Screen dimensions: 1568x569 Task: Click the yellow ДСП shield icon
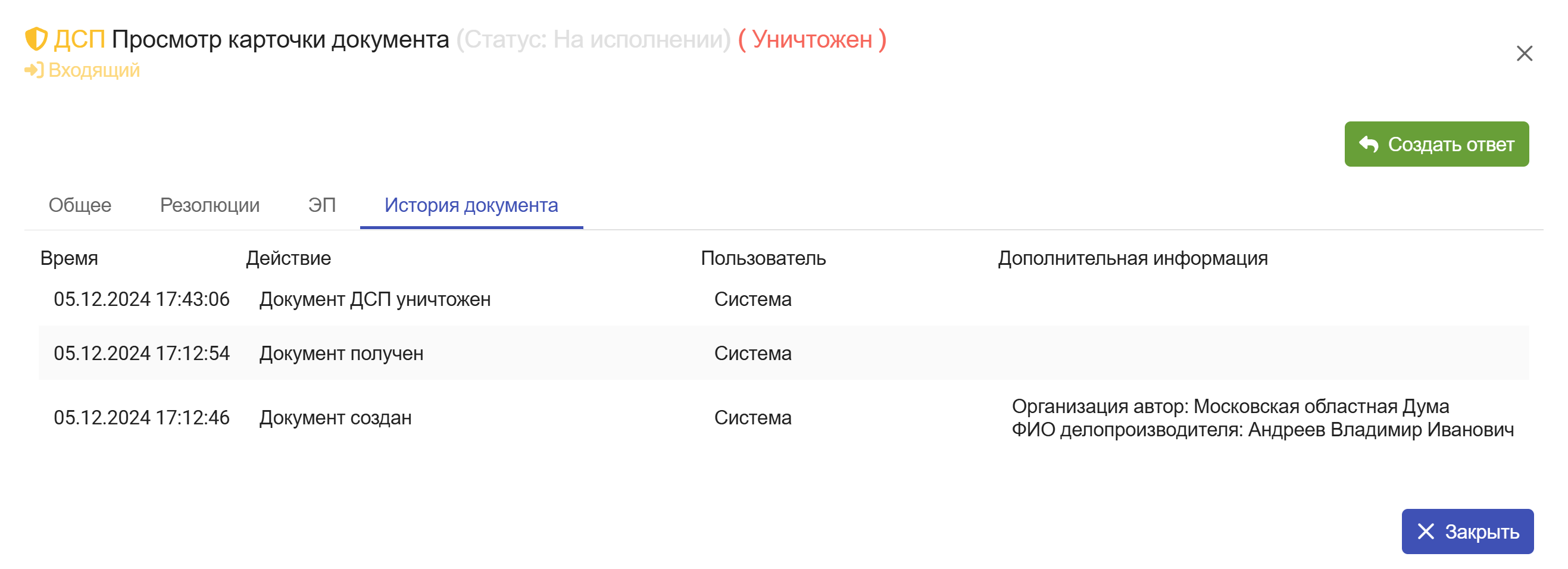click(36, 39)
